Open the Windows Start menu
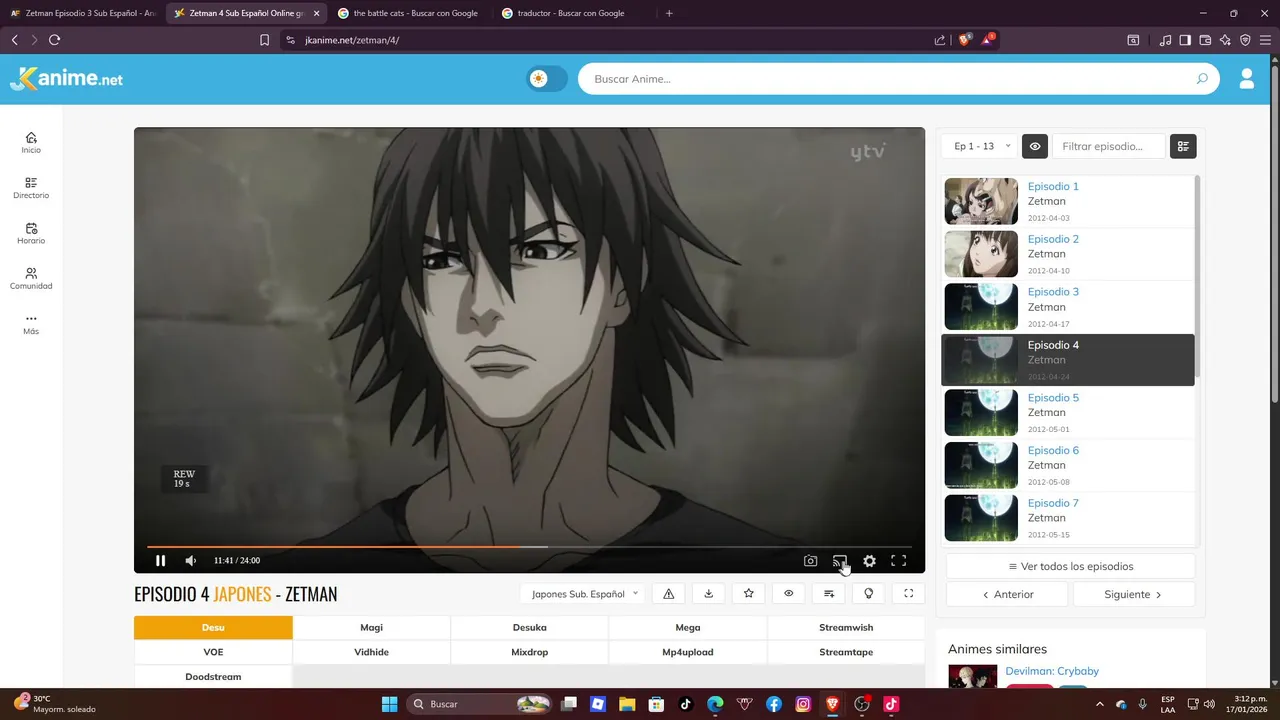1280x720 pixels. pyautogui.click(x=390, y=704)
